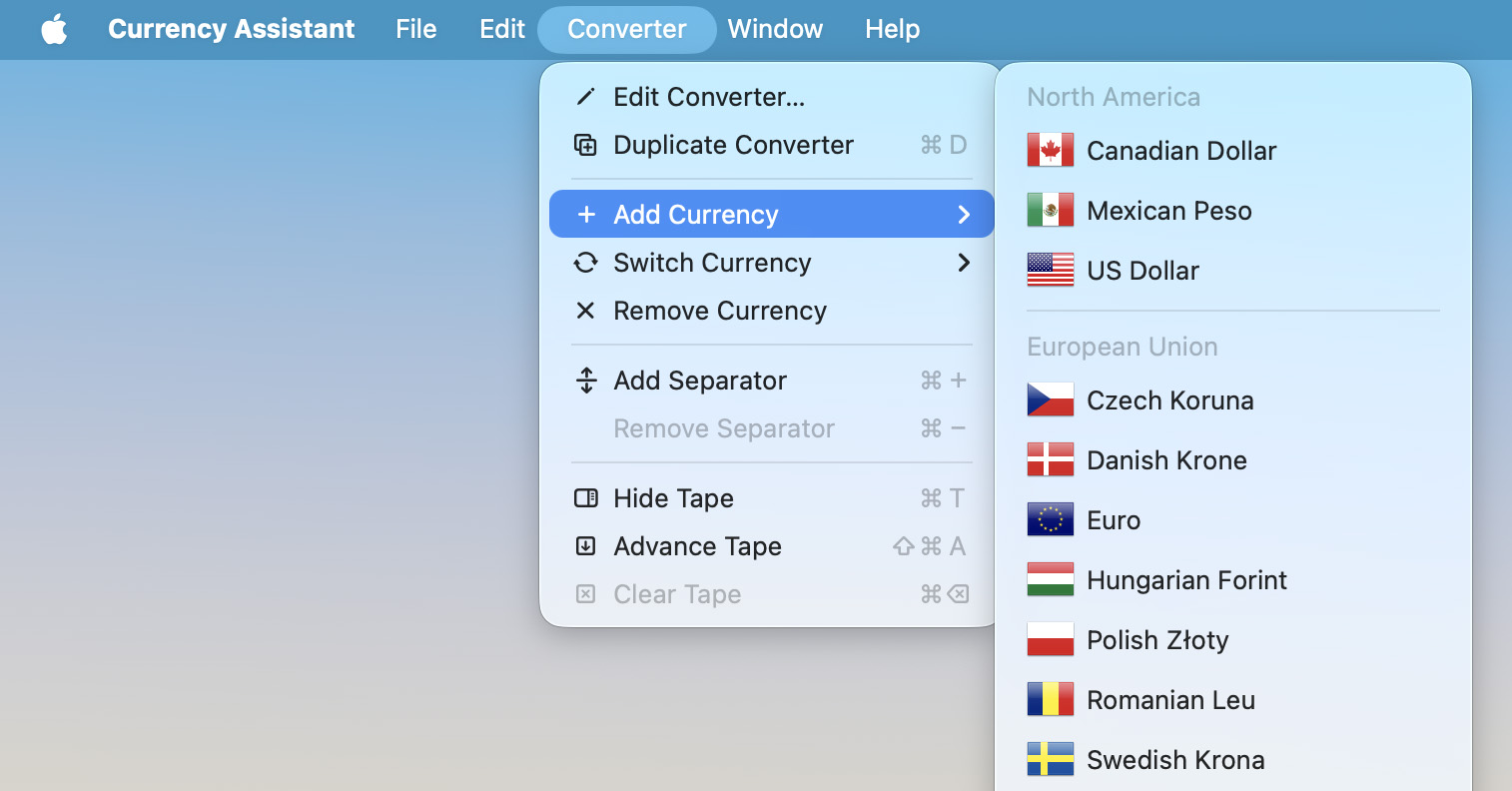1512x791 pixels.
Task: Expand the Switch Currency submenu chevron
Action: pyautogui.click(x=963, y=263)
